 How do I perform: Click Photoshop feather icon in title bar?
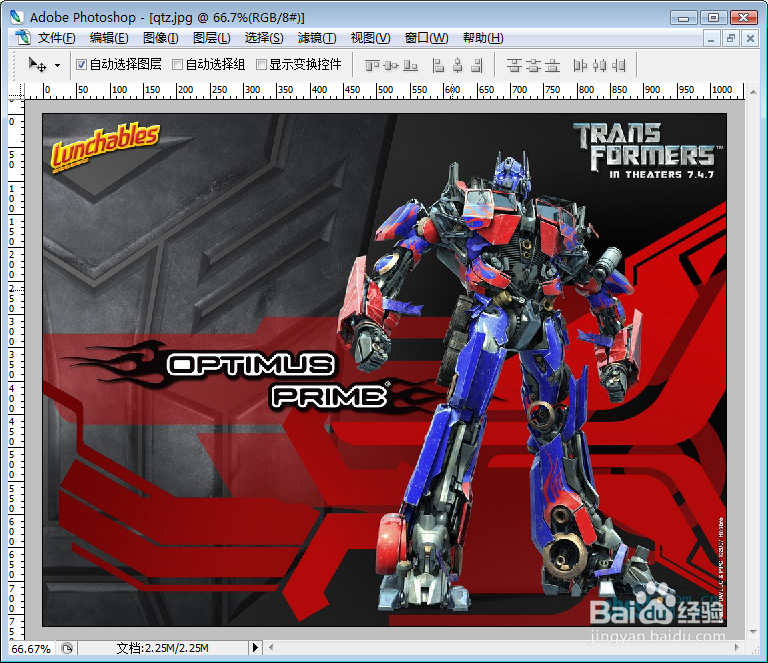click(17, 17)
